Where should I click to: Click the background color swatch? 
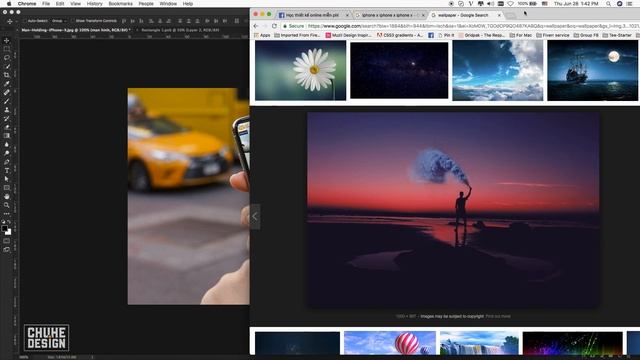coord(9,232)
